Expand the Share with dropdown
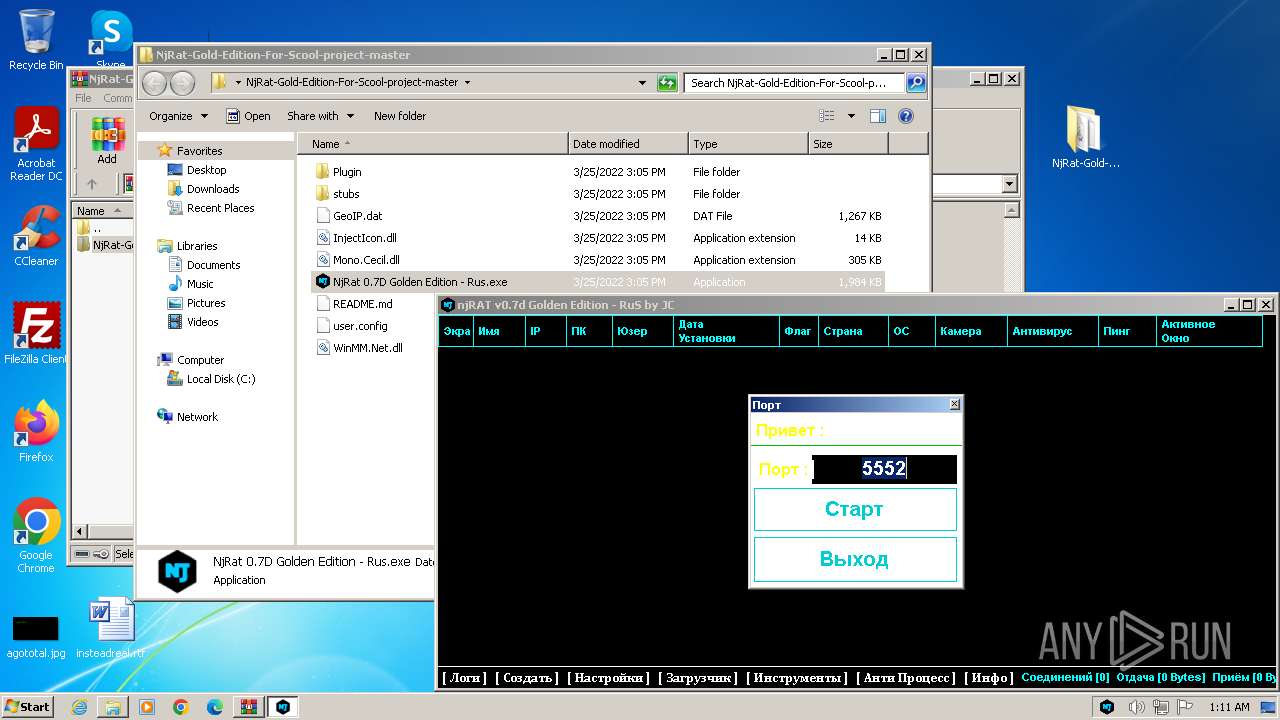 tap(320, 116)
